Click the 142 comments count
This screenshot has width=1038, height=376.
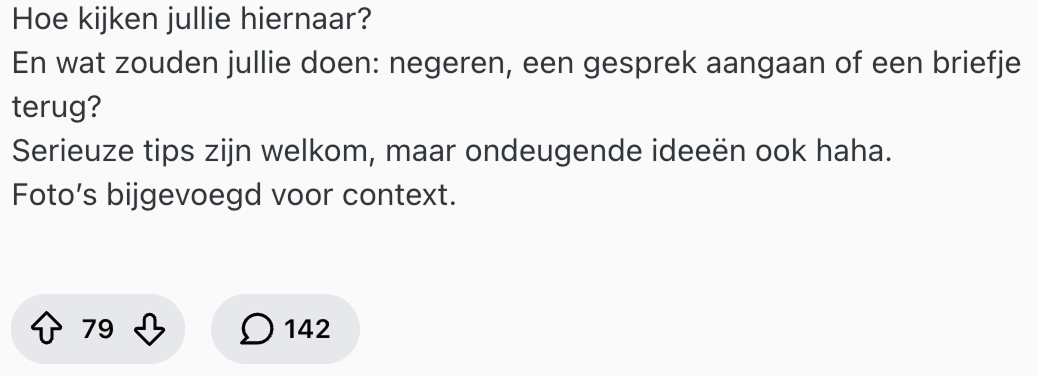point(307,329)
